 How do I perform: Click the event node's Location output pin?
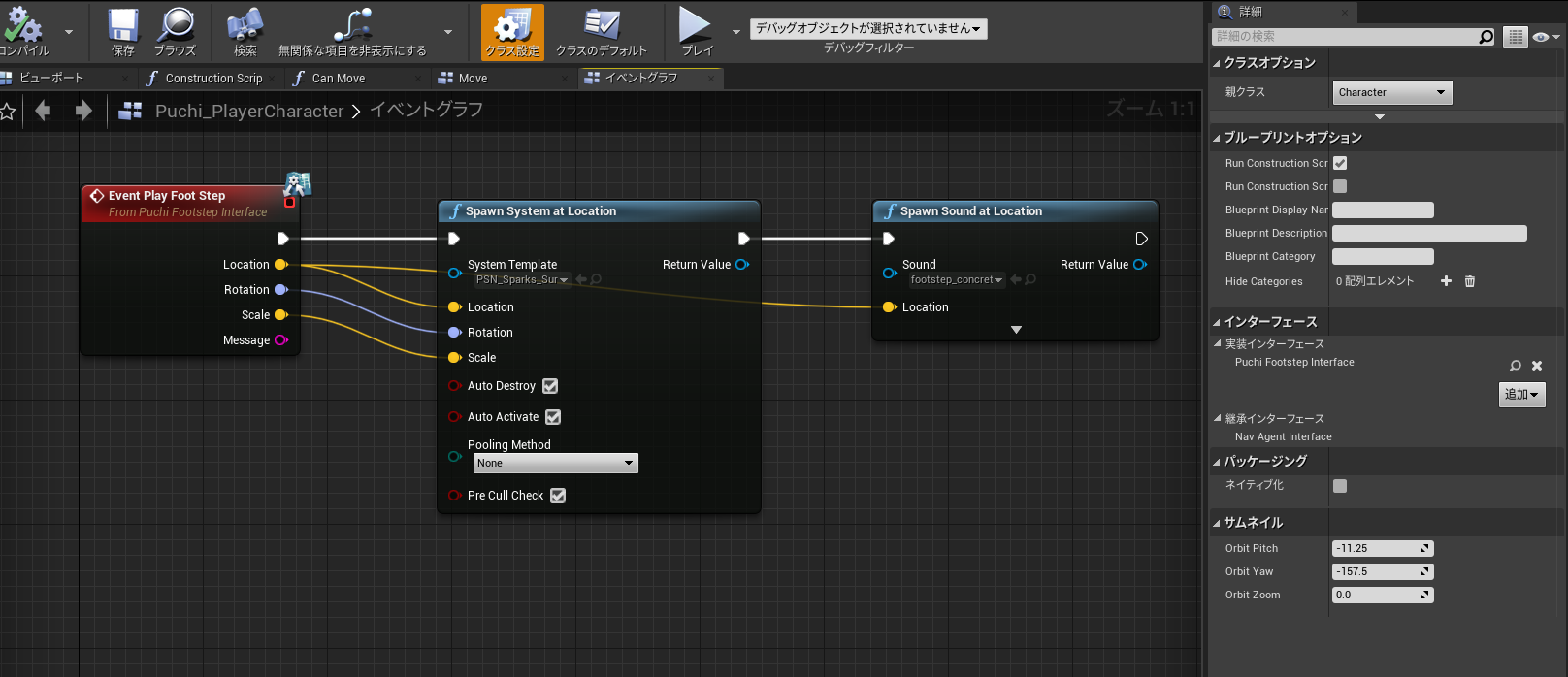(x=281, y=264)
